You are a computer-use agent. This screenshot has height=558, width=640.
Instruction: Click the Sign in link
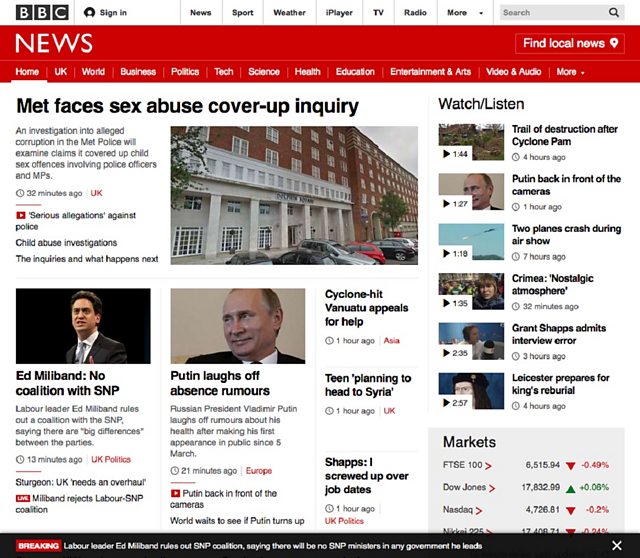[113, 13]
